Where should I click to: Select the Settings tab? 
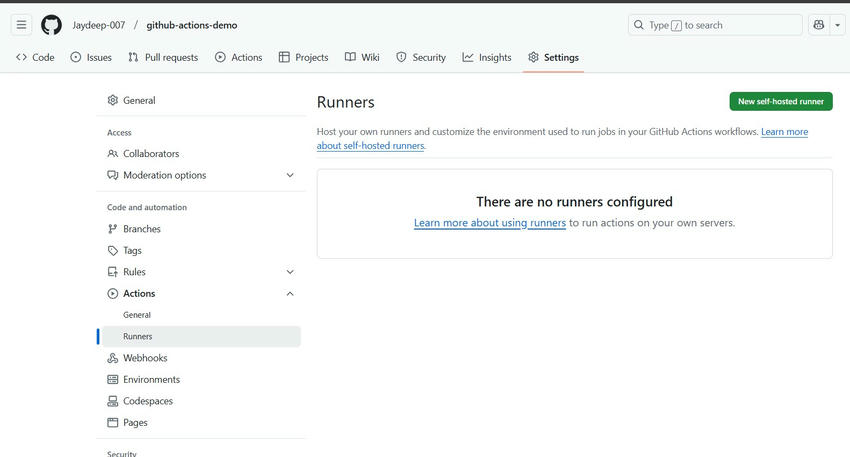point(553,57)
